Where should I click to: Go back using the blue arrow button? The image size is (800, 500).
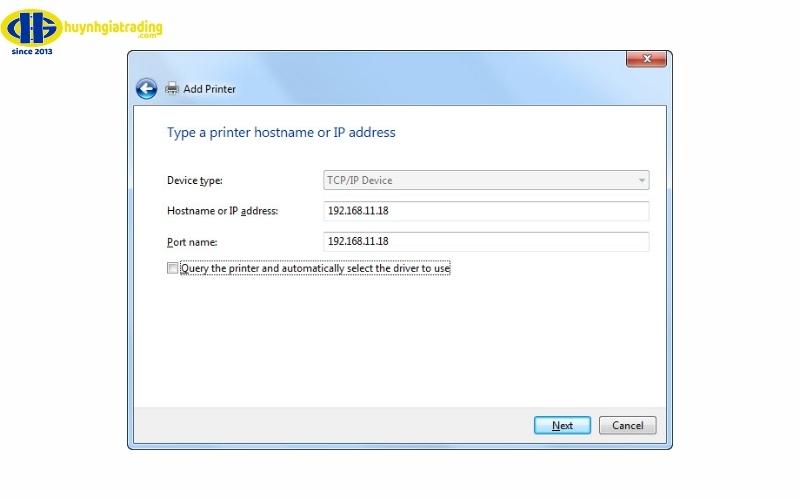pos(146,89)
